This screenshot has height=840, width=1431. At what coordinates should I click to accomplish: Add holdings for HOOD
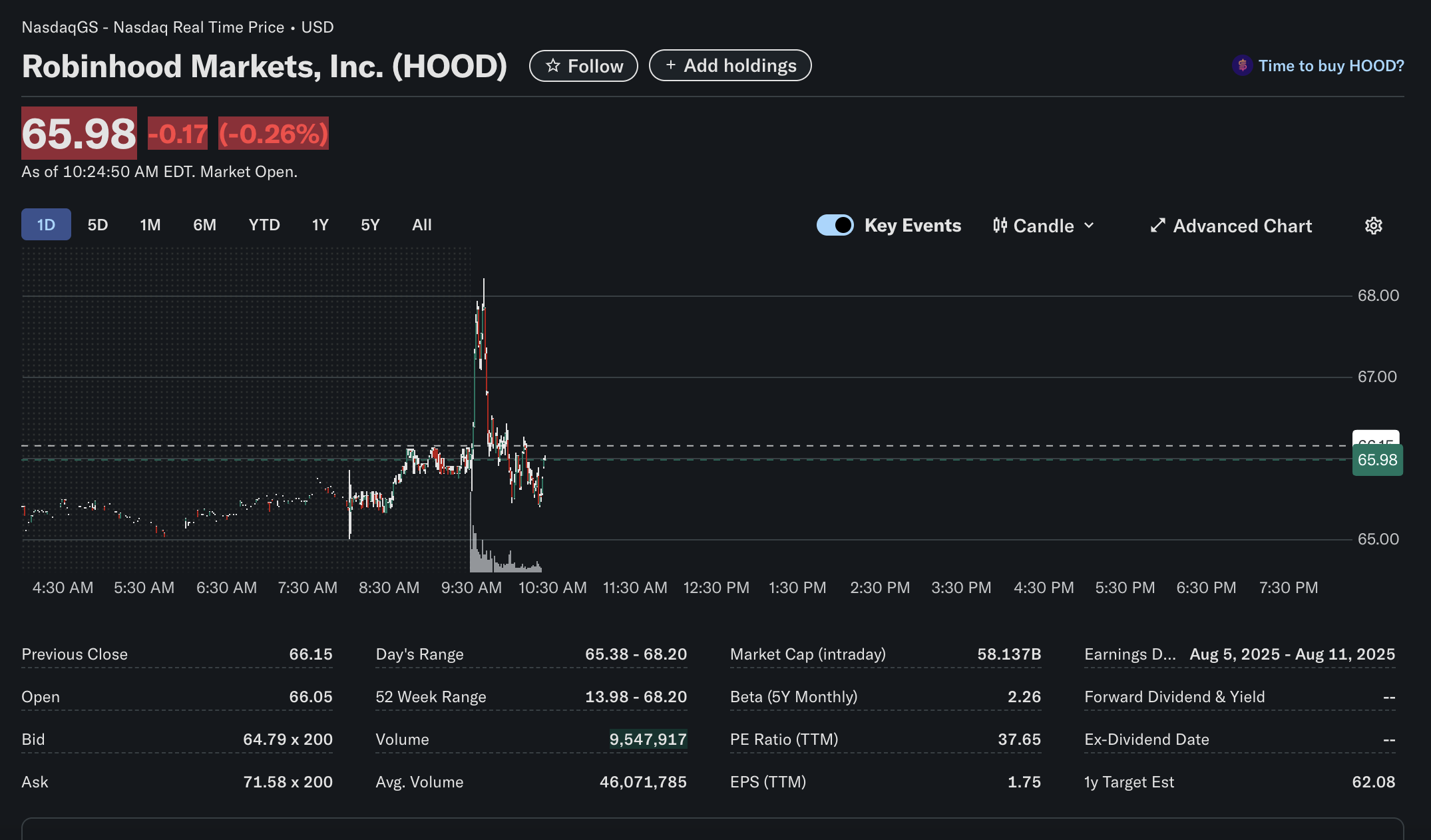click(730, 65)
